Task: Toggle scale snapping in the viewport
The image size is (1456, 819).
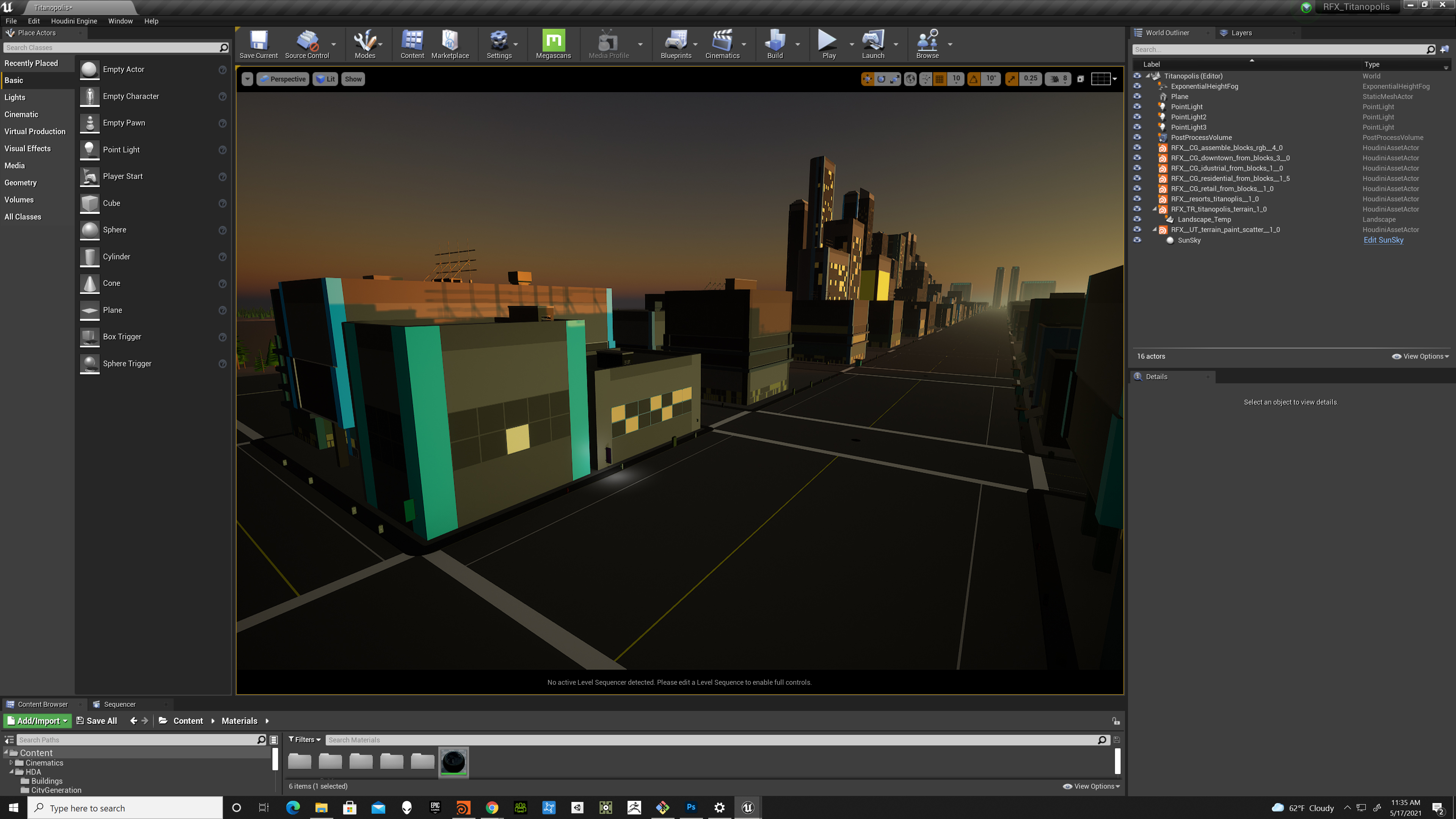Action: pyautogui.click(x=1012, y=79)
